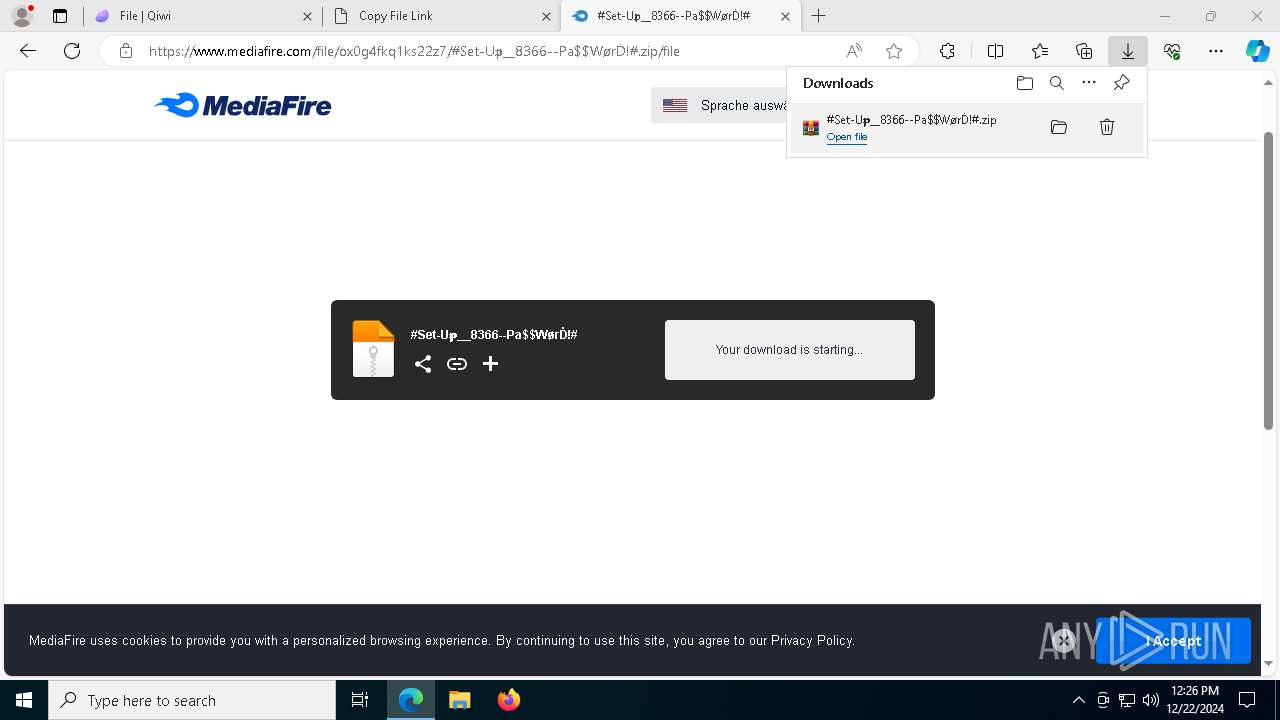Screen dimensions: 1280x720
Task: Show hidden system tray icons
Action: pyautogui.click(x=1078, y=700)
